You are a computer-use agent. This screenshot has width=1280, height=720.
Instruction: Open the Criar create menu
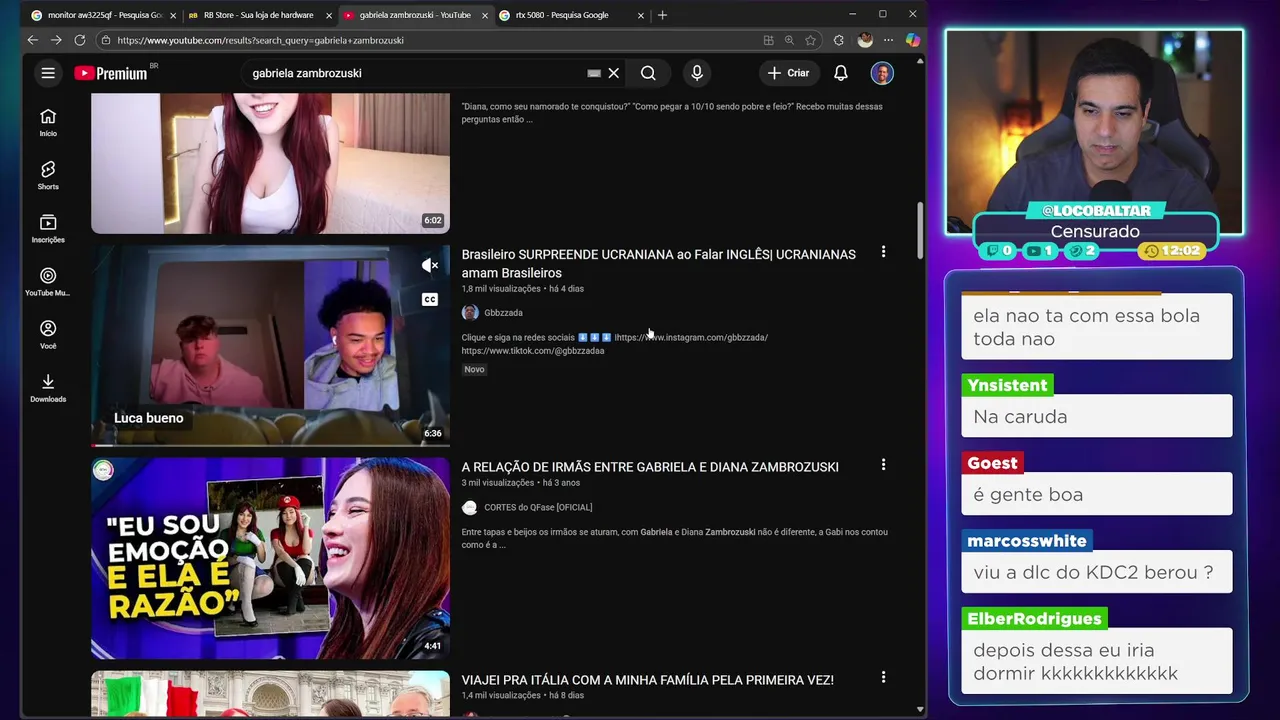click(x=788, y=73)
